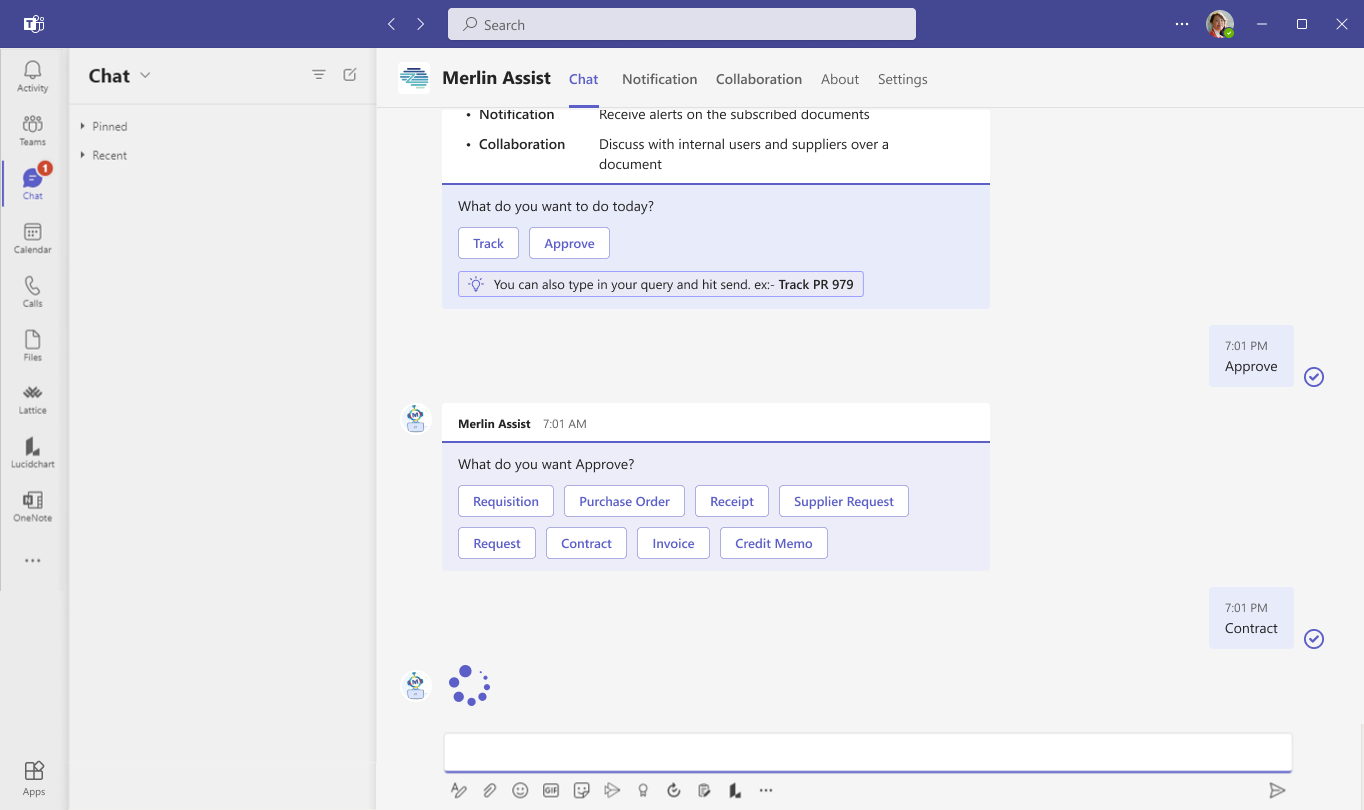Choose Requisition to approve

pos(506,501)
